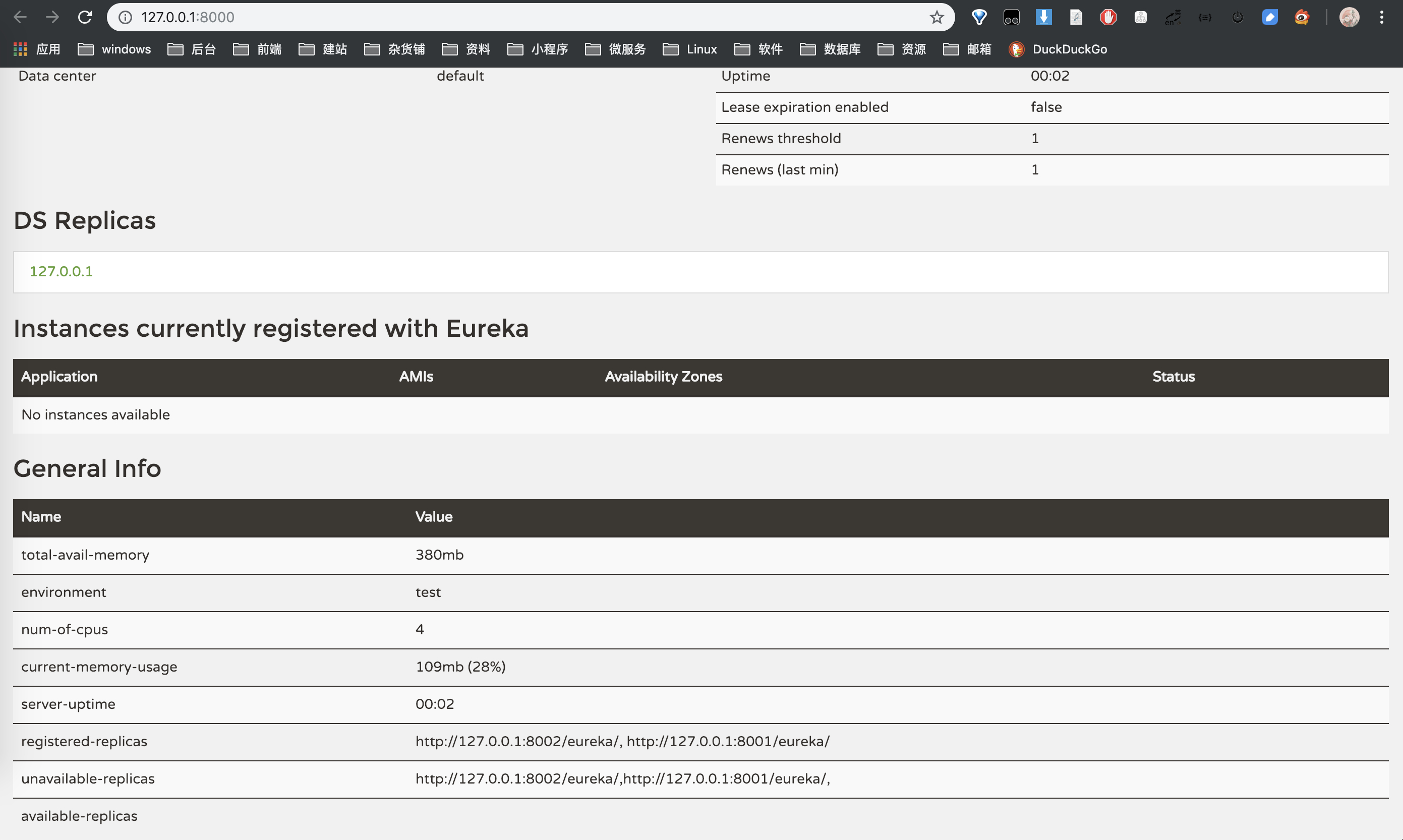
Task: Open DuckDuckGo bookmark
Action: tap(1058, 49)
